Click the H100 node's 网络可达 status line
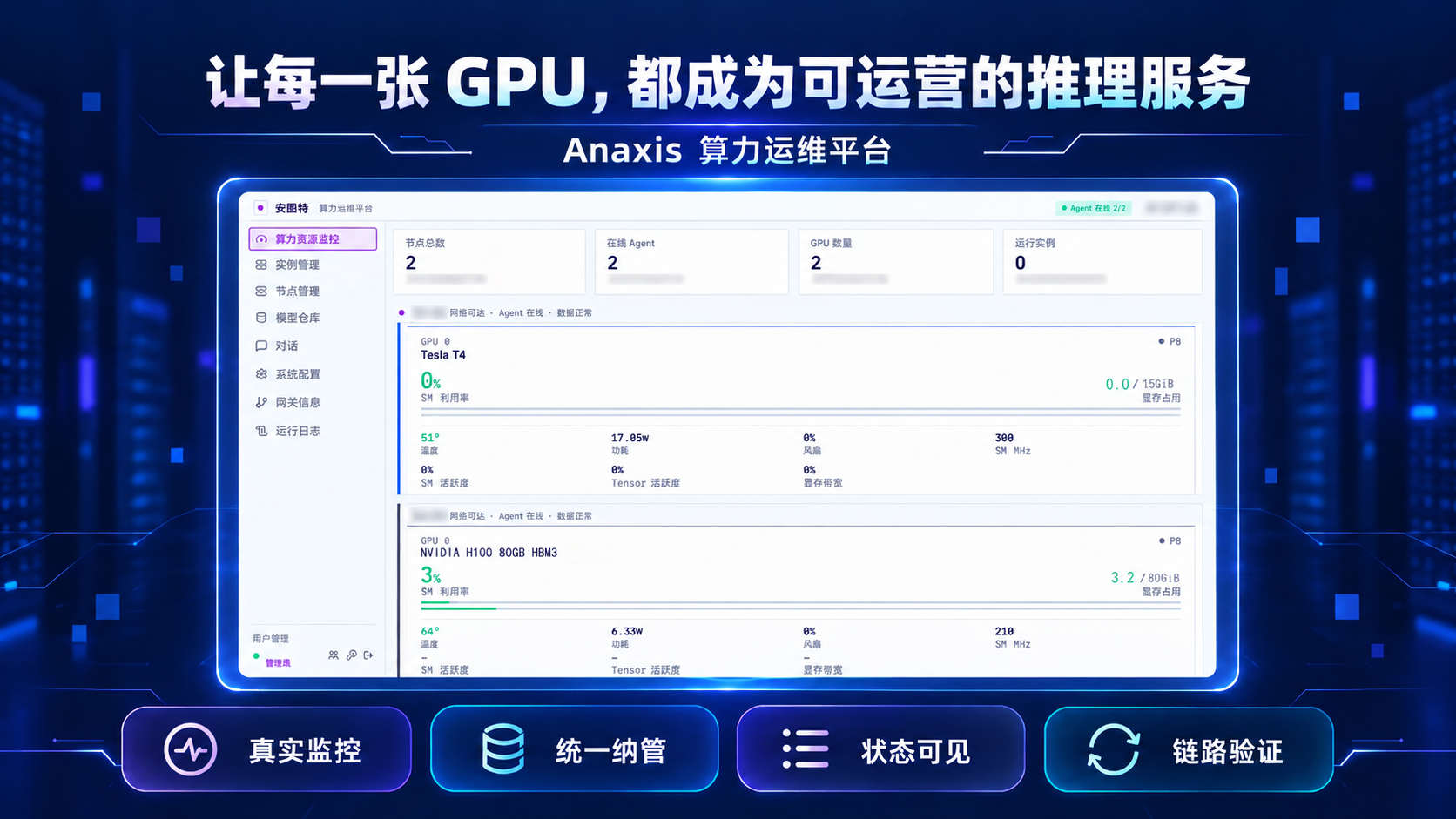Image resolution: width=1456 pixels, height=819 pixels. point(521,516)
